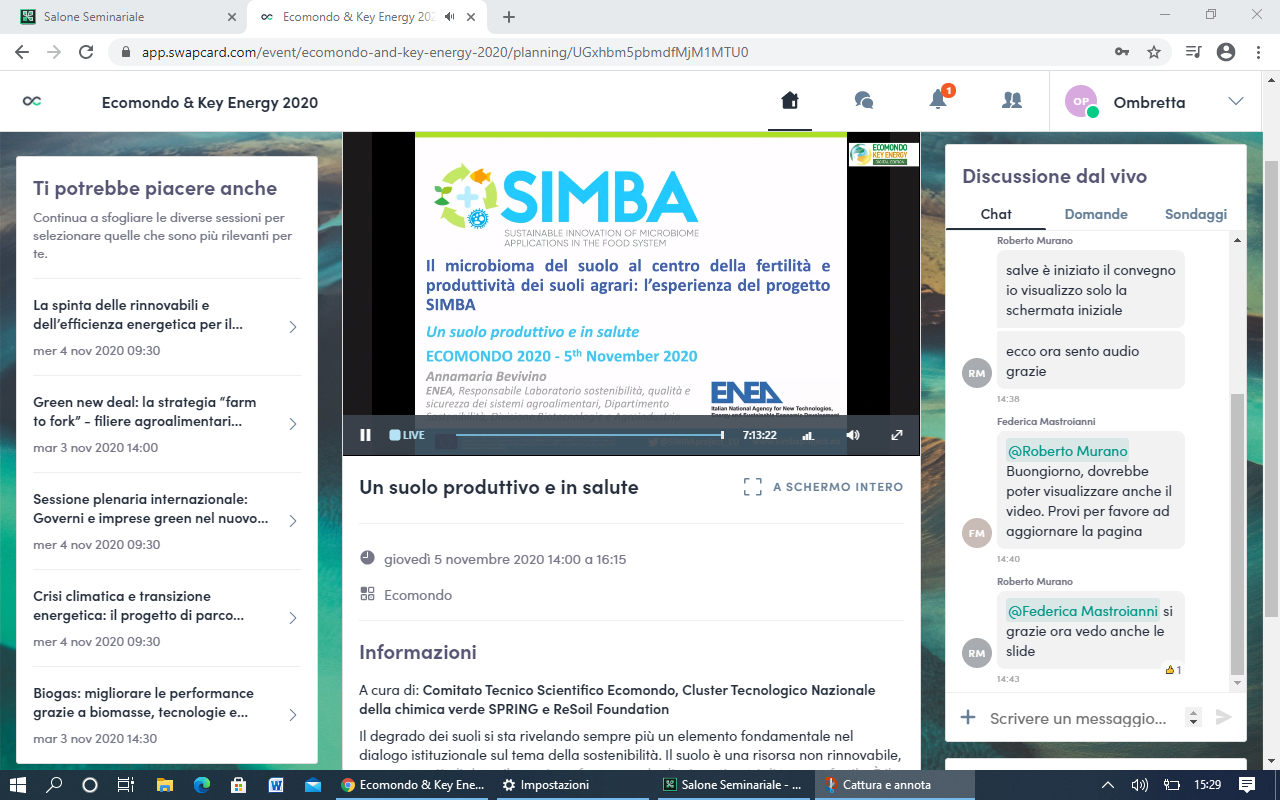Screen dimensions: 1280x800
Task: Switch to the Chat tab
Action: (x=996, y=214)
